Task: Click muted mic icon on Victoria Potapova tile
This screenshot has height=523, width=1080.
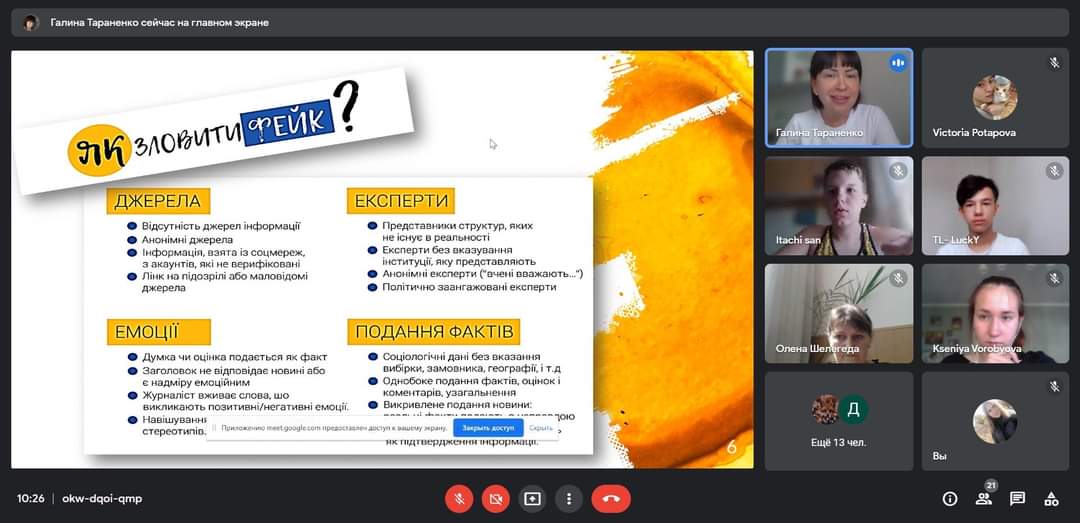Action: click(1054, 63)
